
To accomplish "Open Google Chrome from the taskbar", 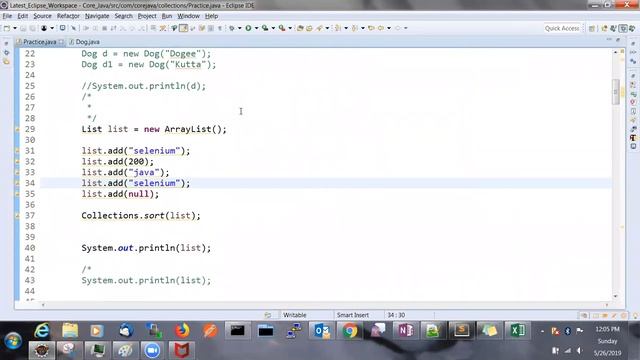I will click(350, 330).
